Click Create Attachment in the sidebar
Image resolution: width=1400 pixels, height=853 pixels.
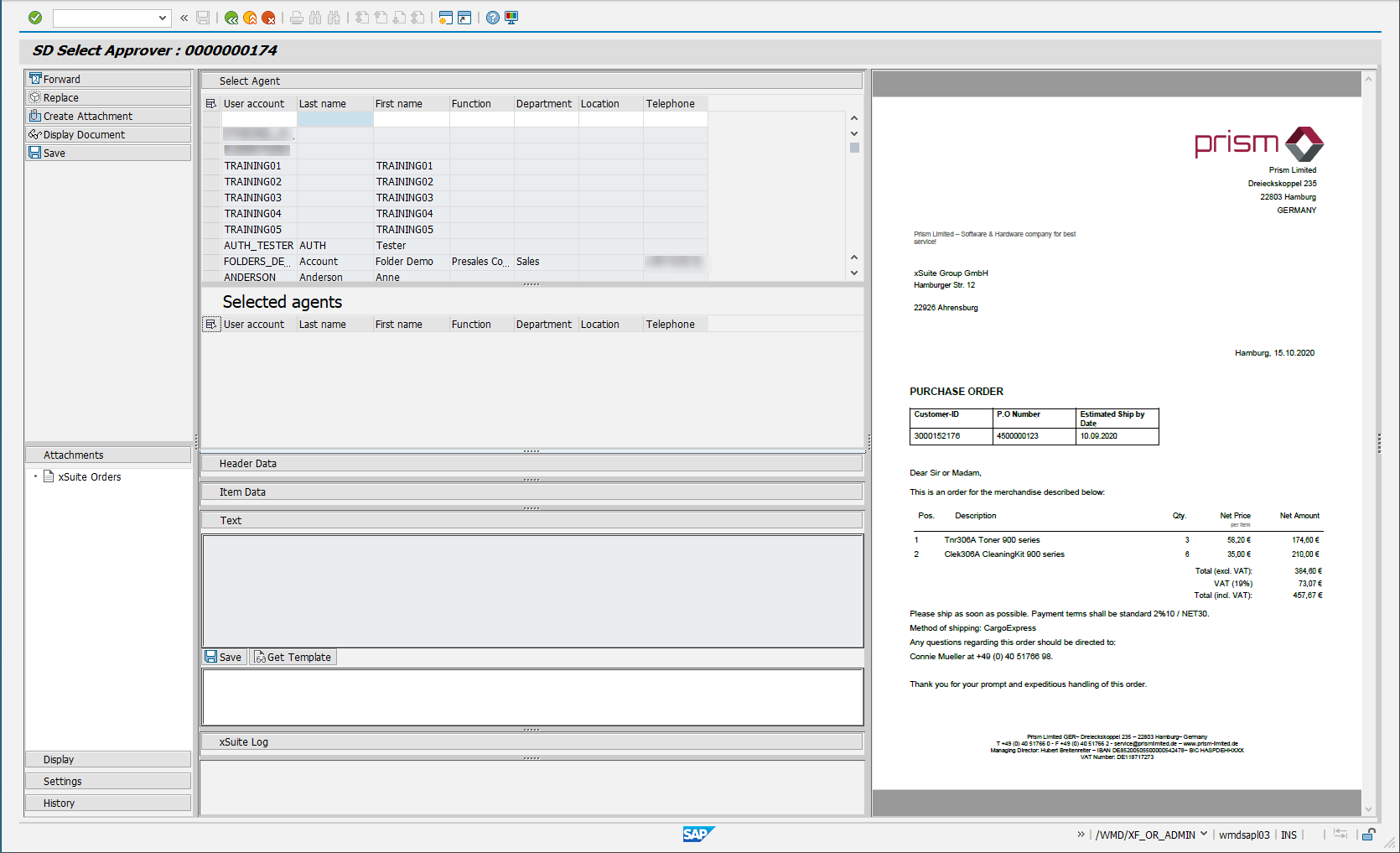(x=86, y=116)
